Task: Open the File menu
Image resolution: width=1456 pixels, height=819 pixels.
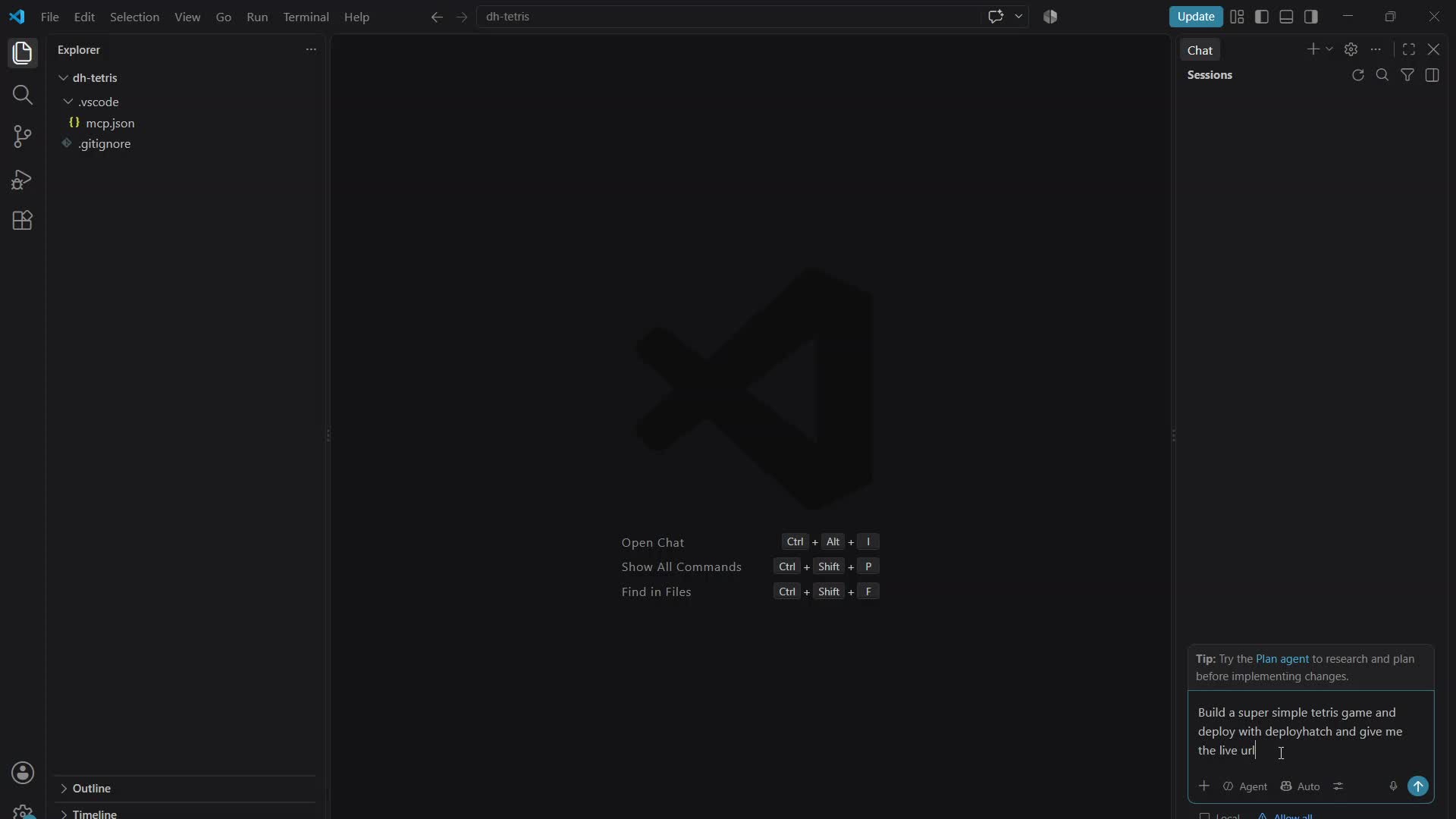Action: 50,17
